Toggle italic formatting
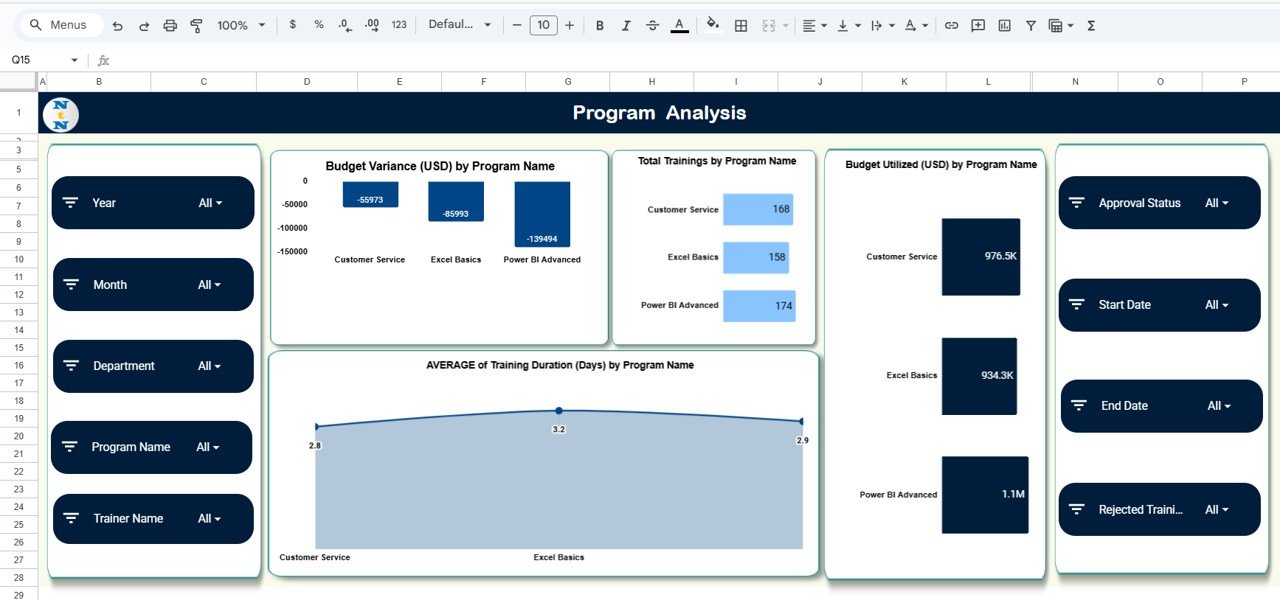Screen dimensions: 1280x600 pos(626,25)
